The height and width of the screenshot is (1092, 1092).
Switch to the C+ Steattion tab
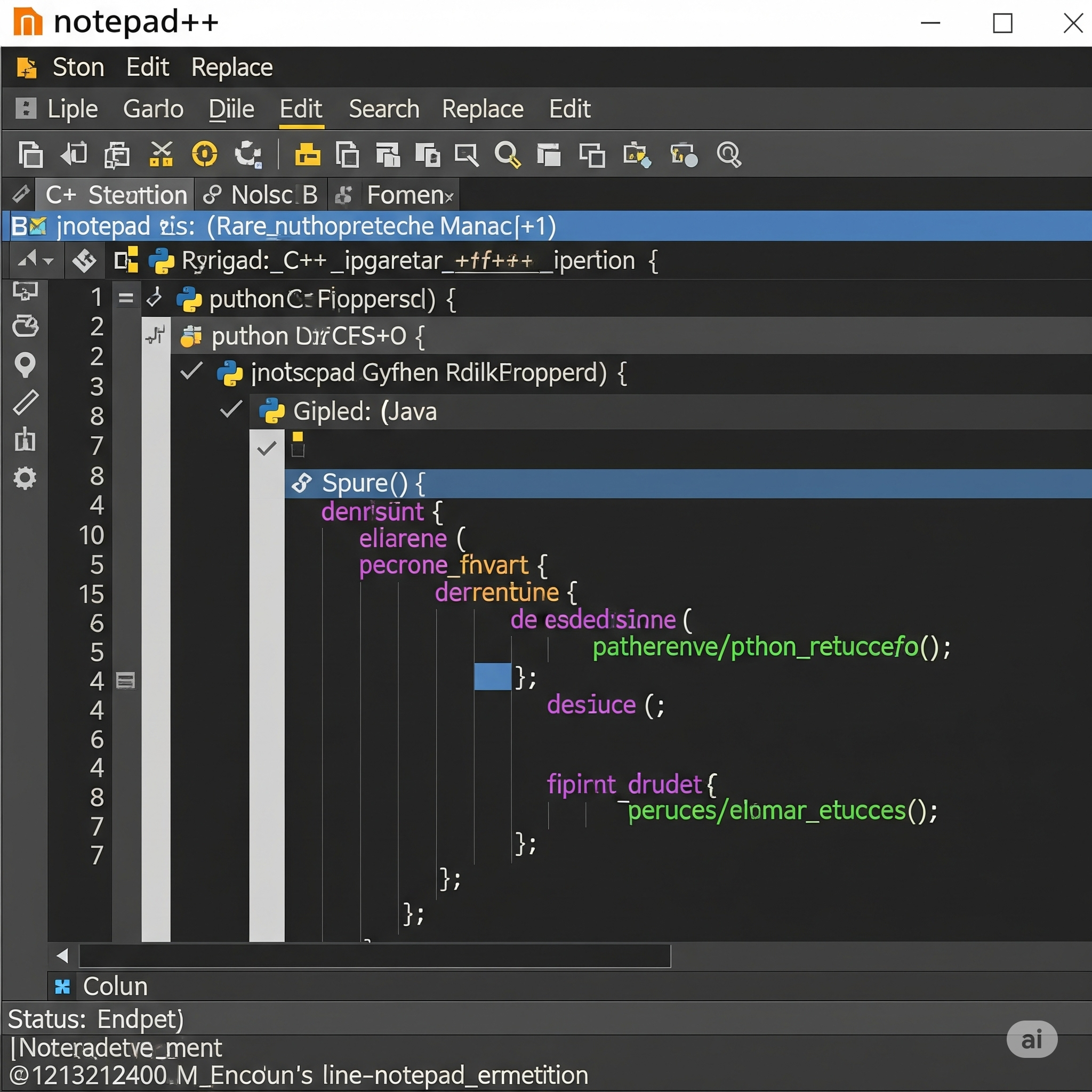click(x=115, y=195)
